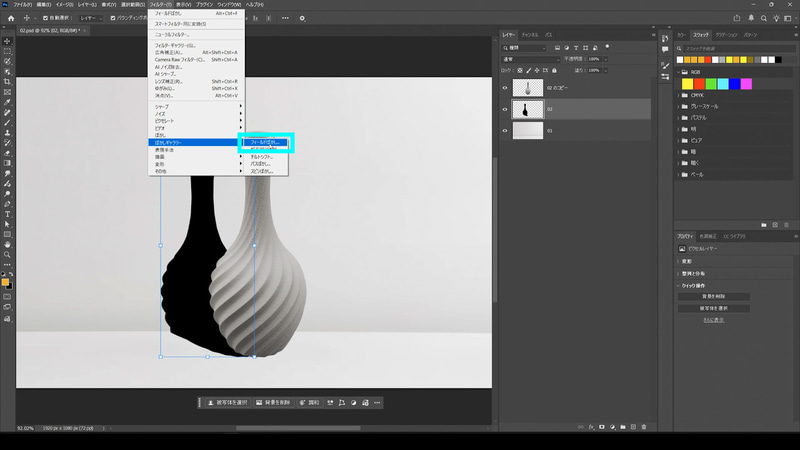The image size is (800, 450).
Task: Click the layer style fx icon
Action: point(591,427)
